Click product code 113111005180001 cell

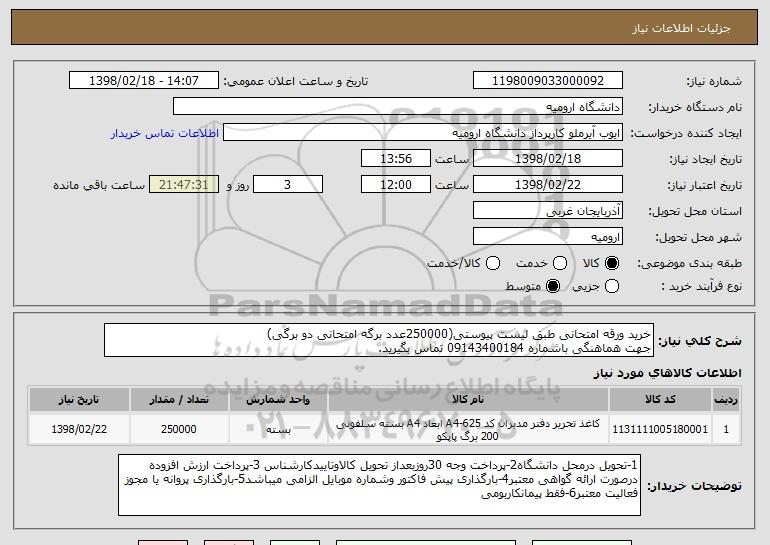pyautogui.click(x=660, y=429)
